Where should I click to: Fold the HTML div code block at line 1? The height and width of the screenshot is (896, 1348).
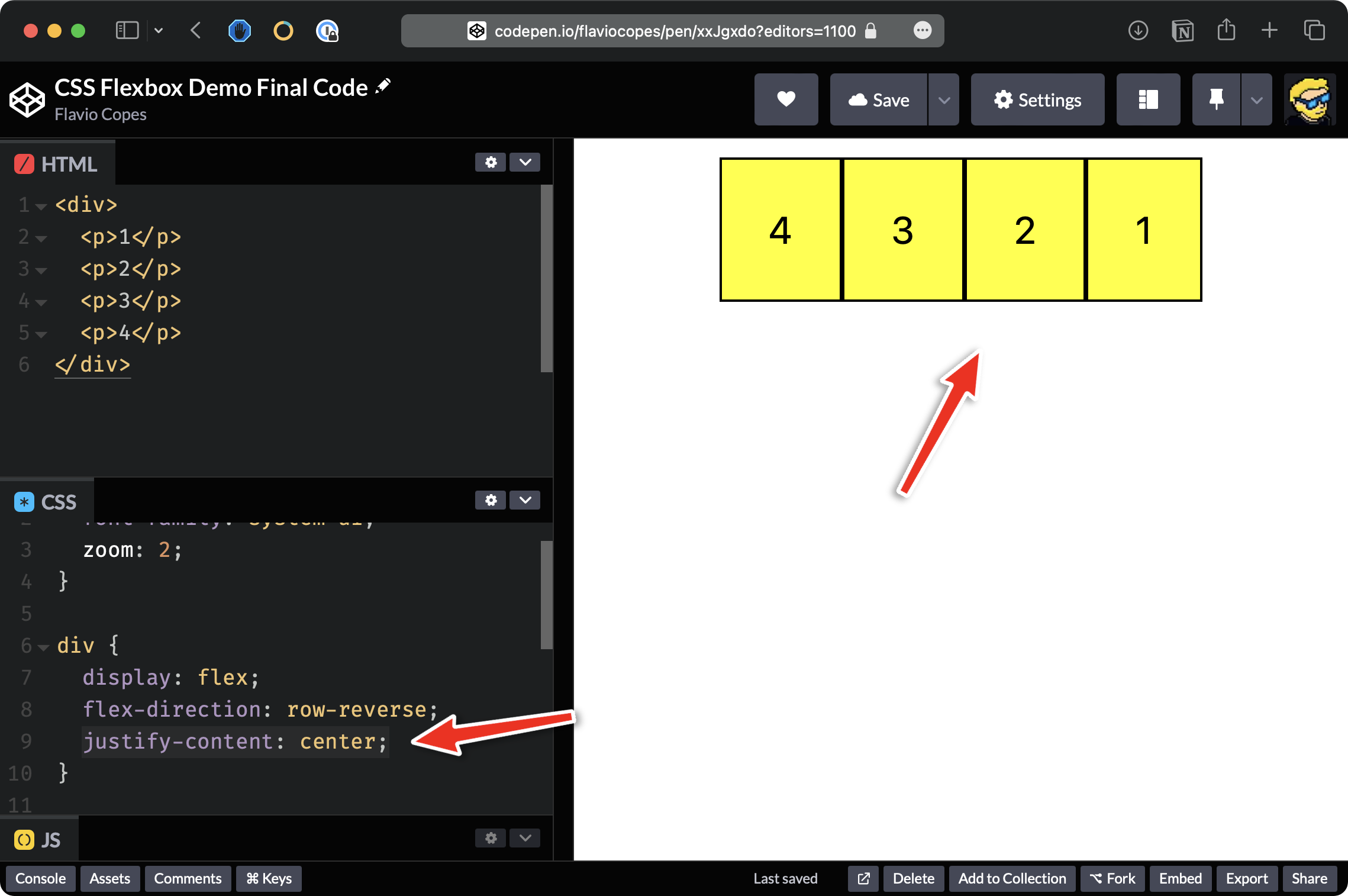pos(41,207)
